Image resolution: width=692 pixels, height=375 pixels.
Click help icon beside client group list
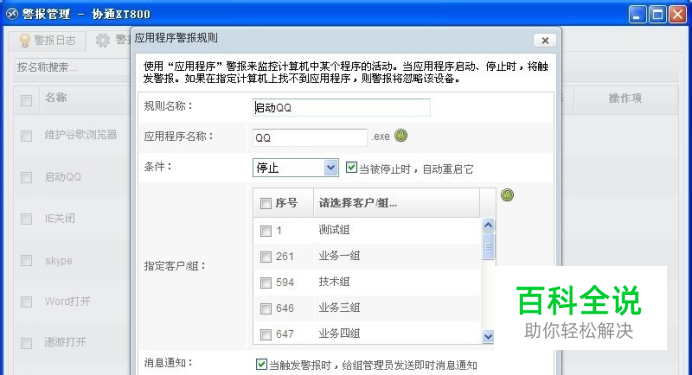pos(508,195)
